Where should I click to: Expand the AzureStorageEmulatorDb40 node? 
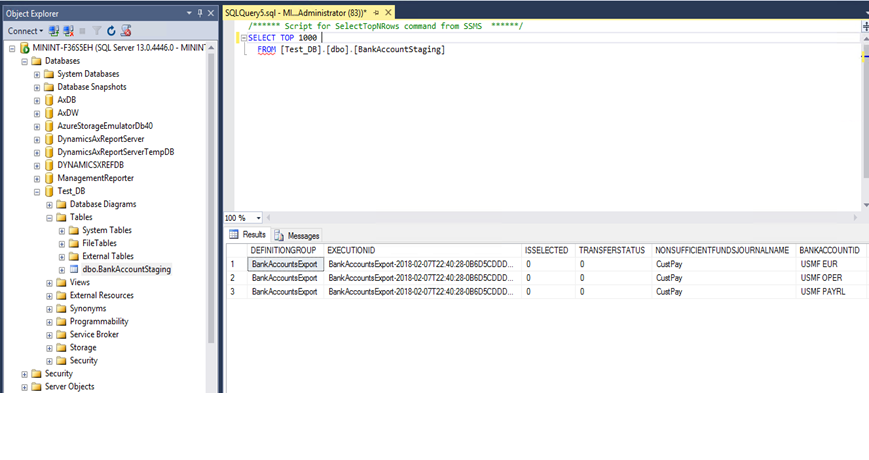tap(37, 126)
